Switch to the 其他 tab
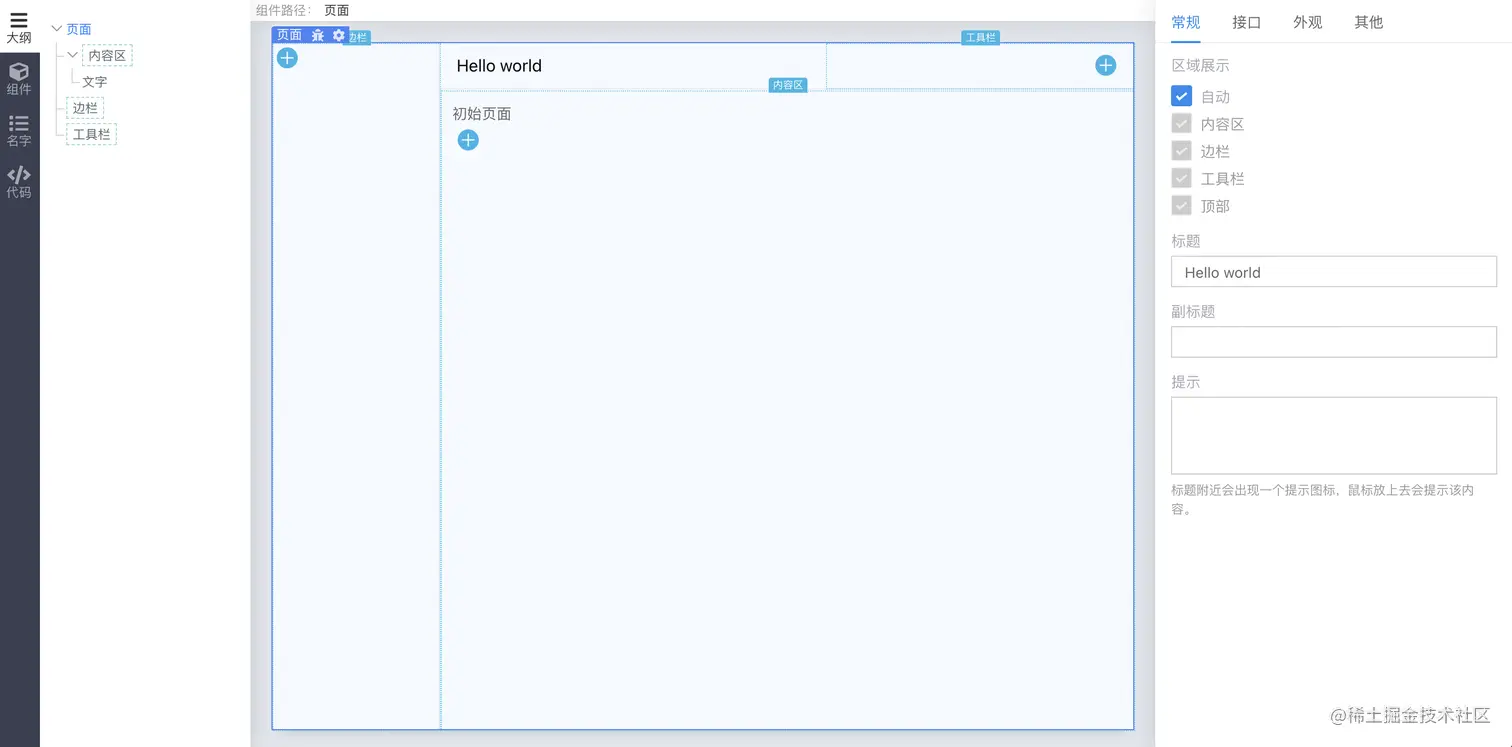The height and width of the screenshot is (747, 1512). (x=1368, y=22)
